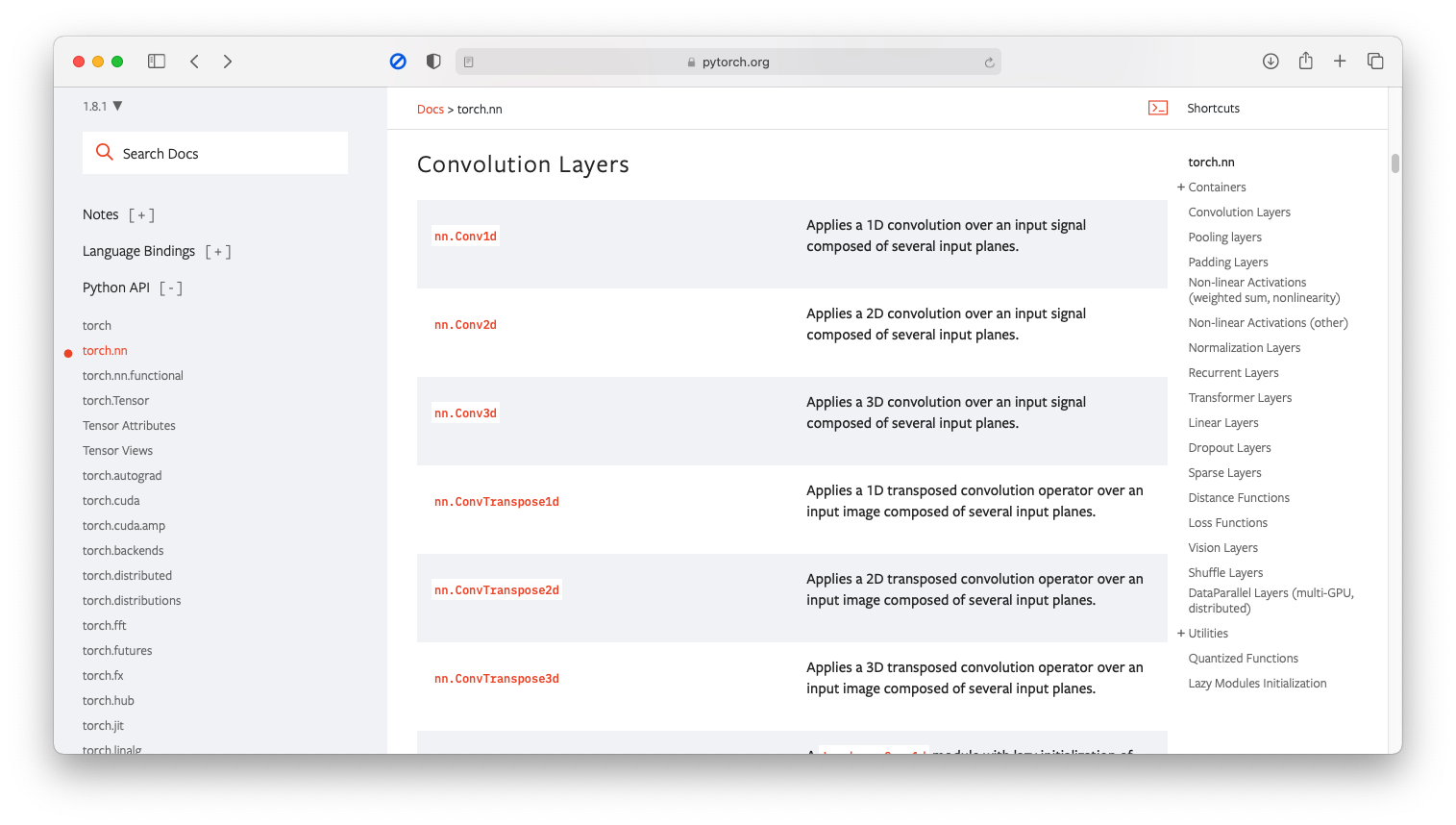1456x825 pixels.
Task: Open torch.hub in sidebar
Action: pos(109,701)
